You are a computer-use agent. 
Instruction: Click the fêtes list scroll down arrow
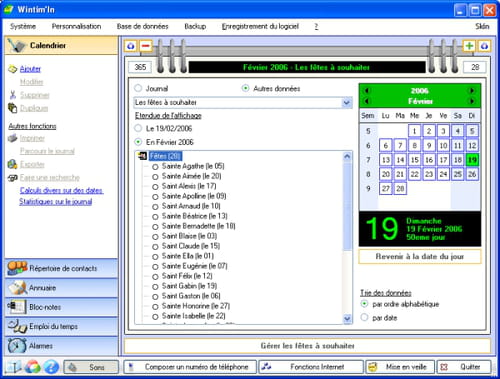(x=347, y=319)
